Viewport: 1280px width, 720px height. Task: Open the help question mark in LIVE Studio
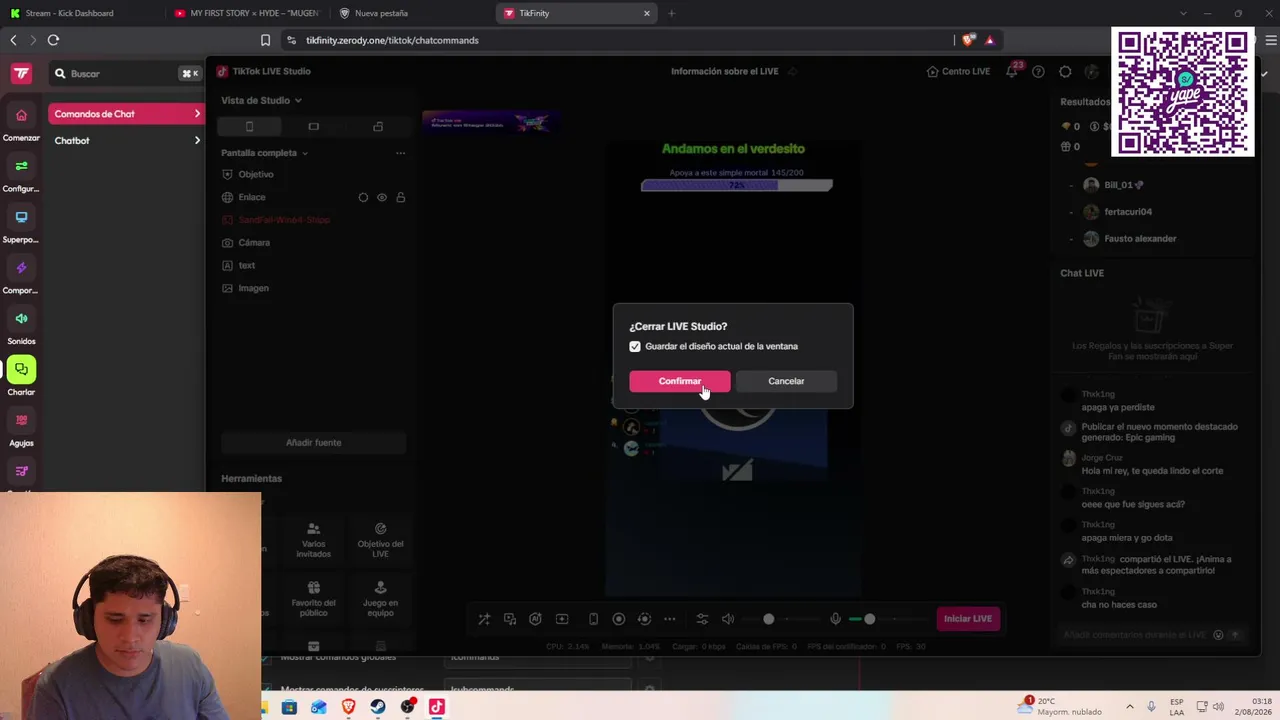[1038, 71]
